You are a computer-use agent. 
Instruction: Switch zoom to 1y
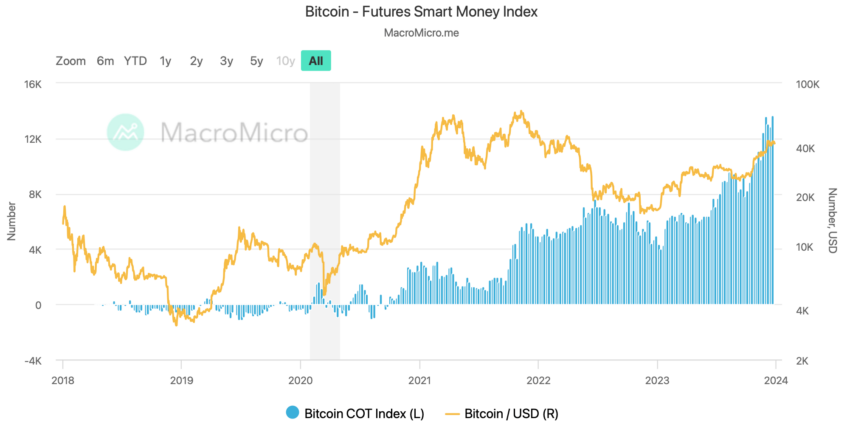pyautogui.click(x=165, y=61)
